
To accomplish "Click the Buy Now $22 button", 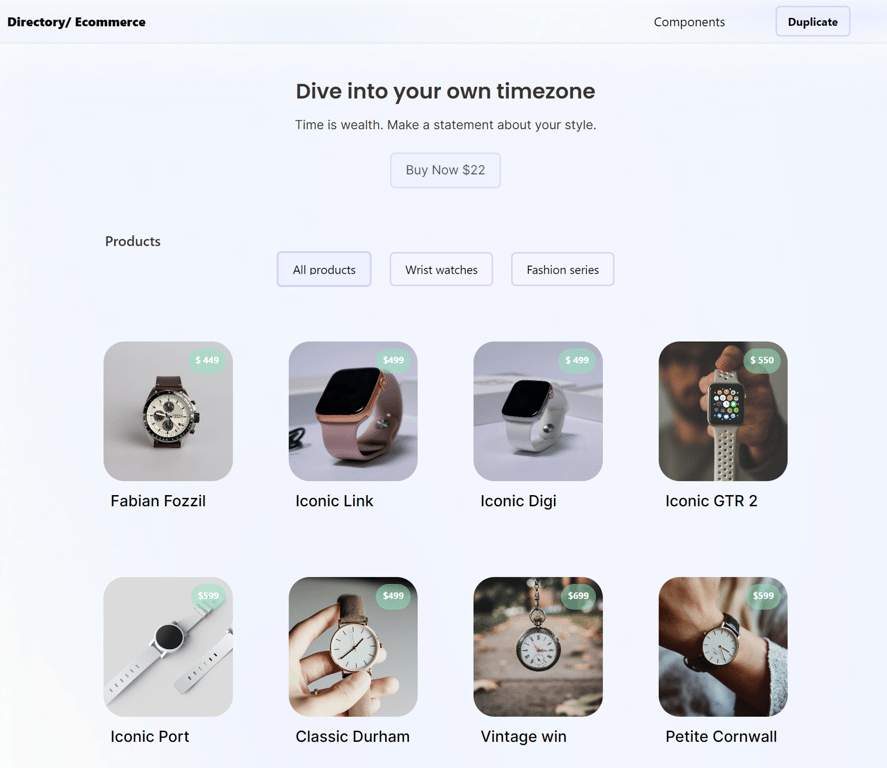I will pos(445,170).
